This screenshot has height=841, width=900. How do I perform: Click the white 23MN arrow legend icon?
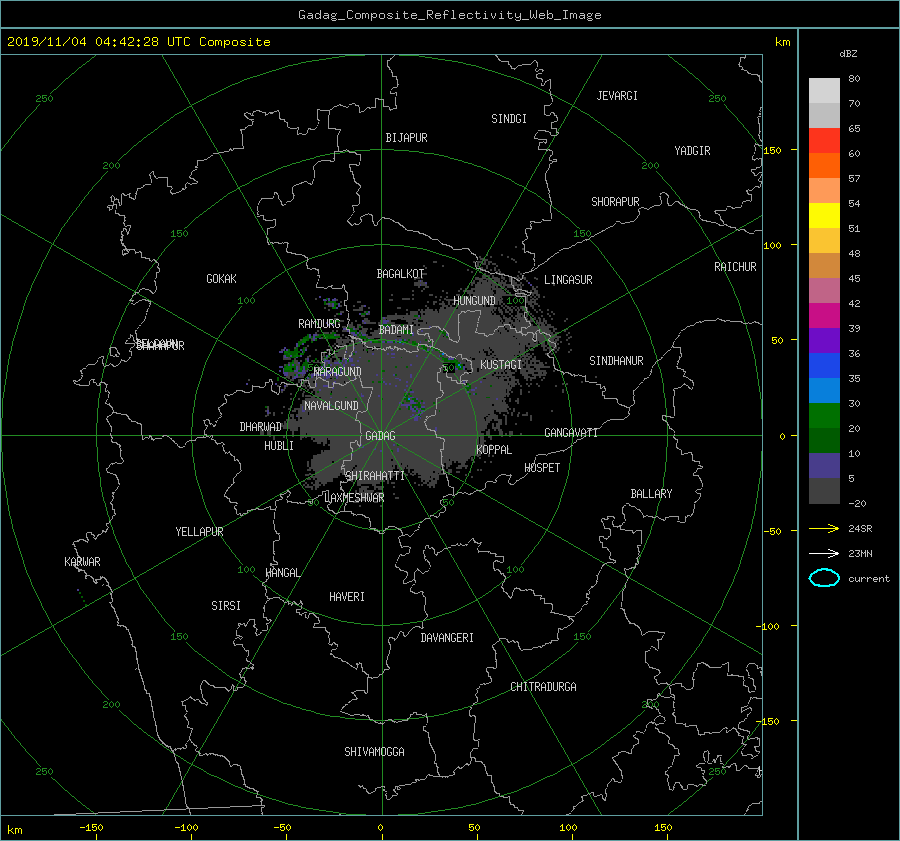click(824, 553)
